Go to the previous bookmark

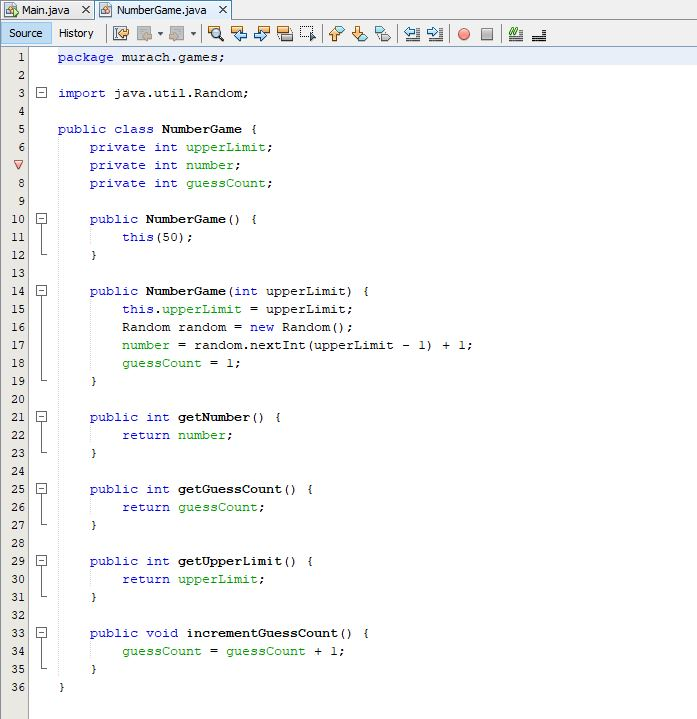[x=336, y=33]
